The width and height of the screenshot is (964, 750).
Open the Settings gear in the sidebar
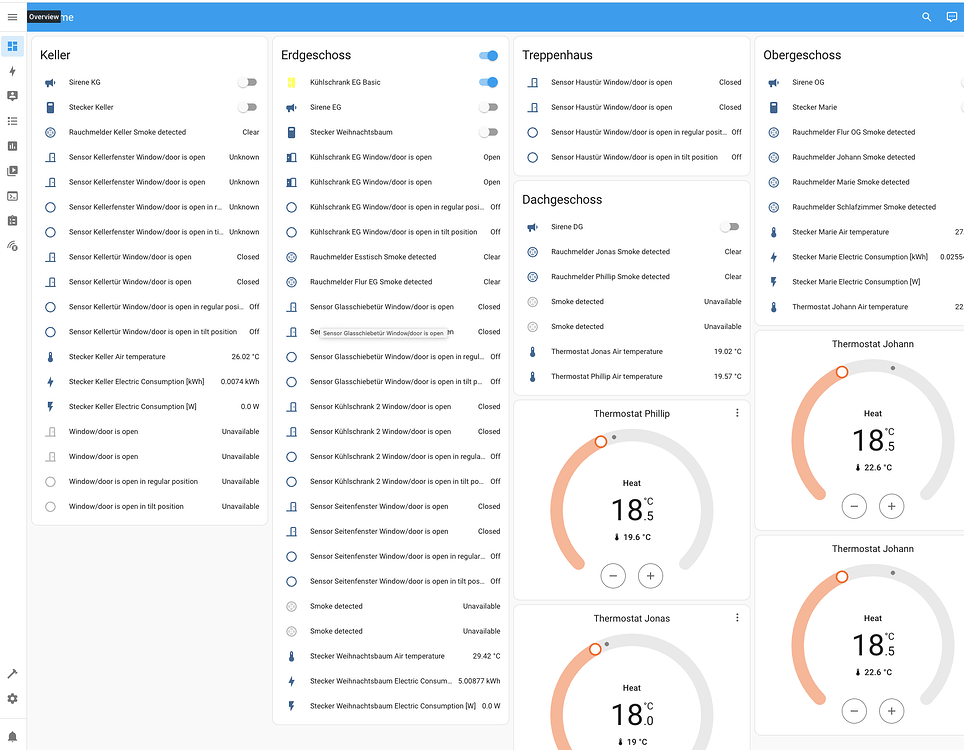click(x=13, y=699)
